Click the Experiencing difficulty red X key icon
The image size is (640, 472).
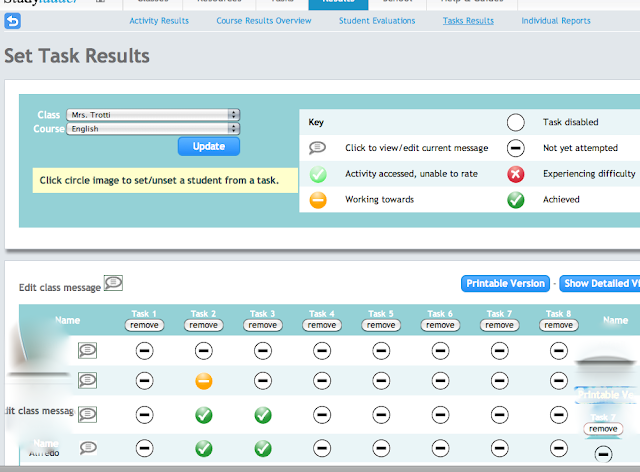[516, 174]
